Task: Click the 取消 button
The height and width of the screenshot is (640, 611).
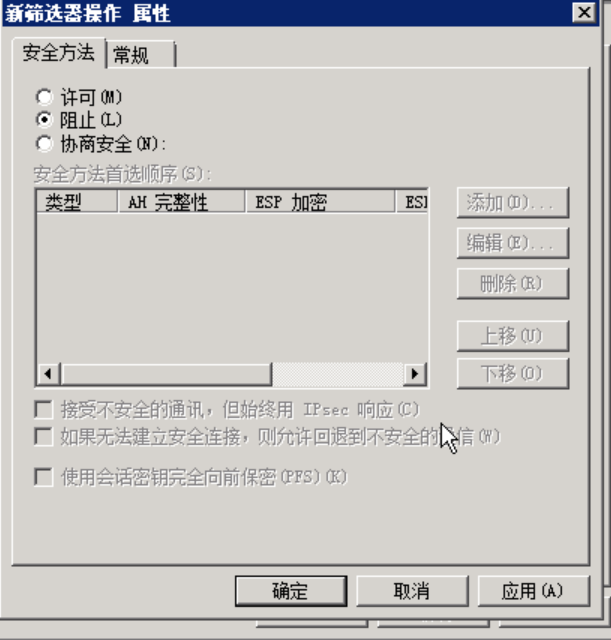Action: (412, 591)
